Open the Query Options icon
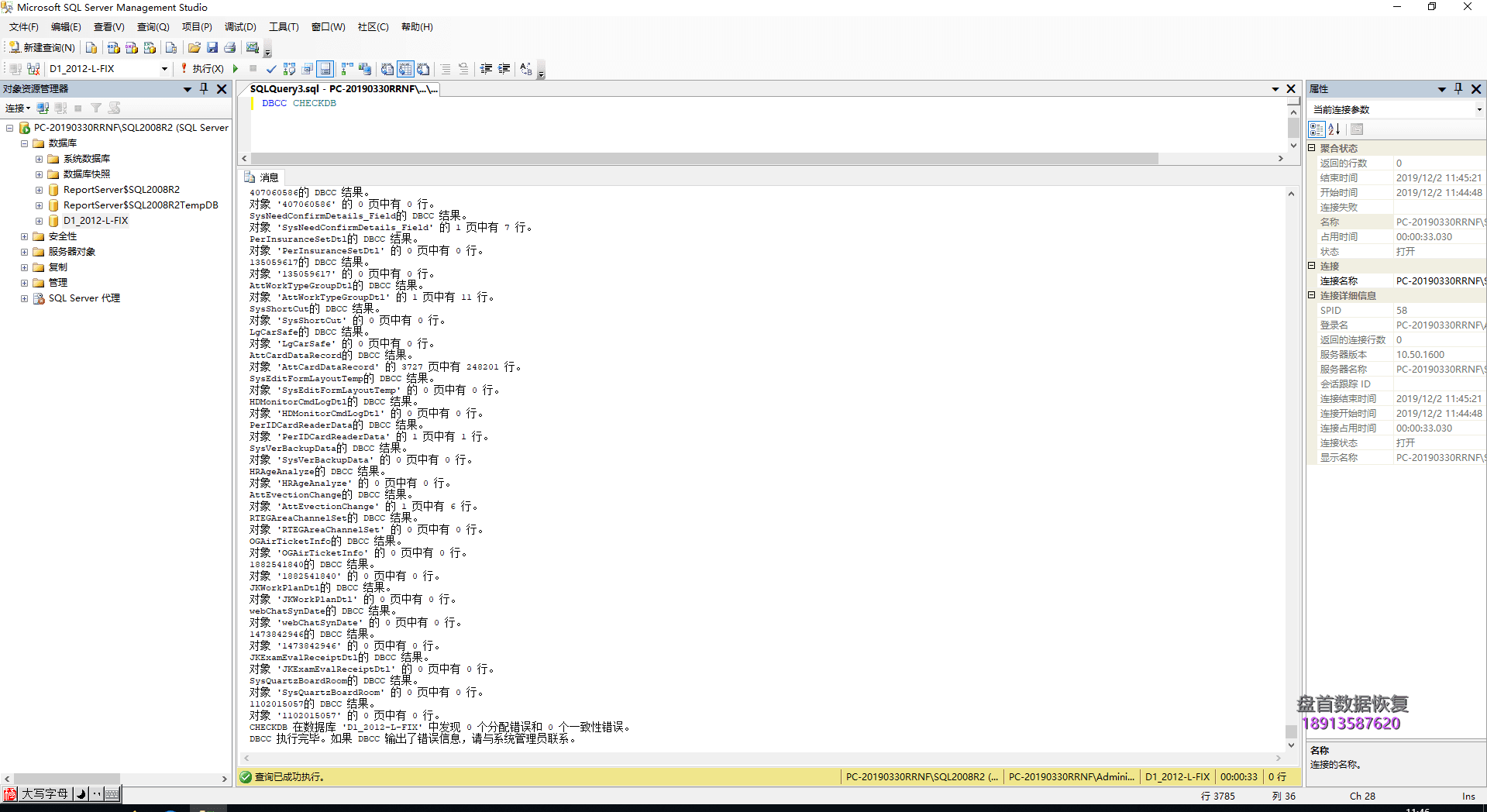This screenshot has height=812, width=1487. [308, 69]
